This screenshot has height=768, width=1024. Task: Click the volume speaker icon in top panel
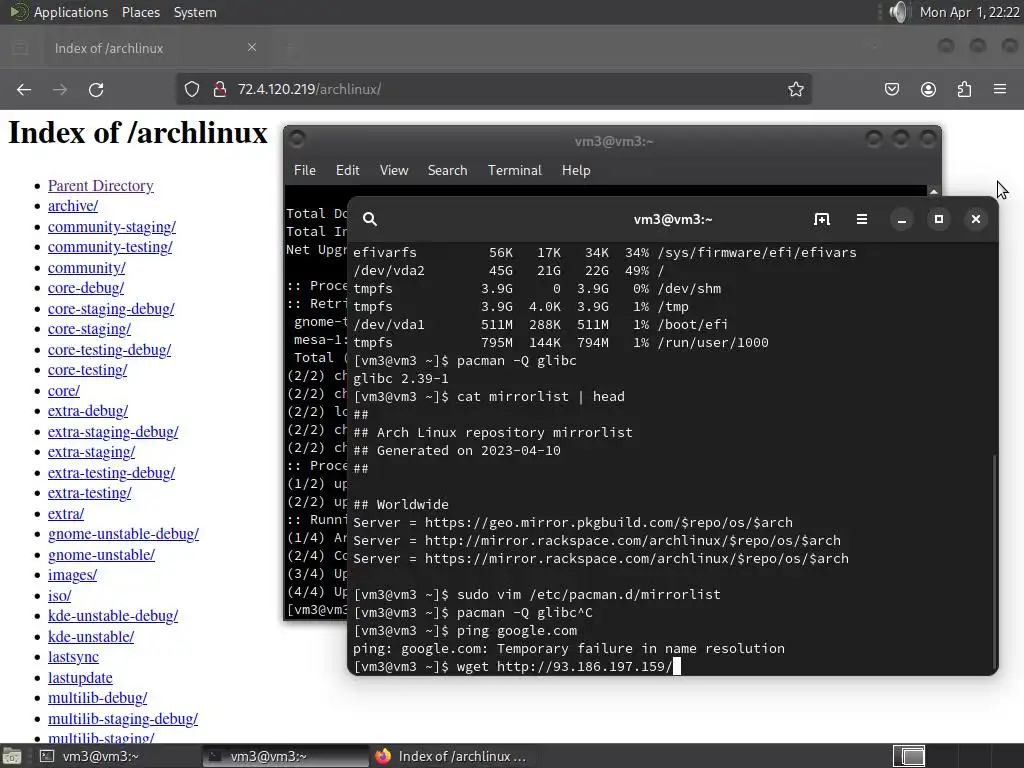pyautogui.click(x=899, y=12)
